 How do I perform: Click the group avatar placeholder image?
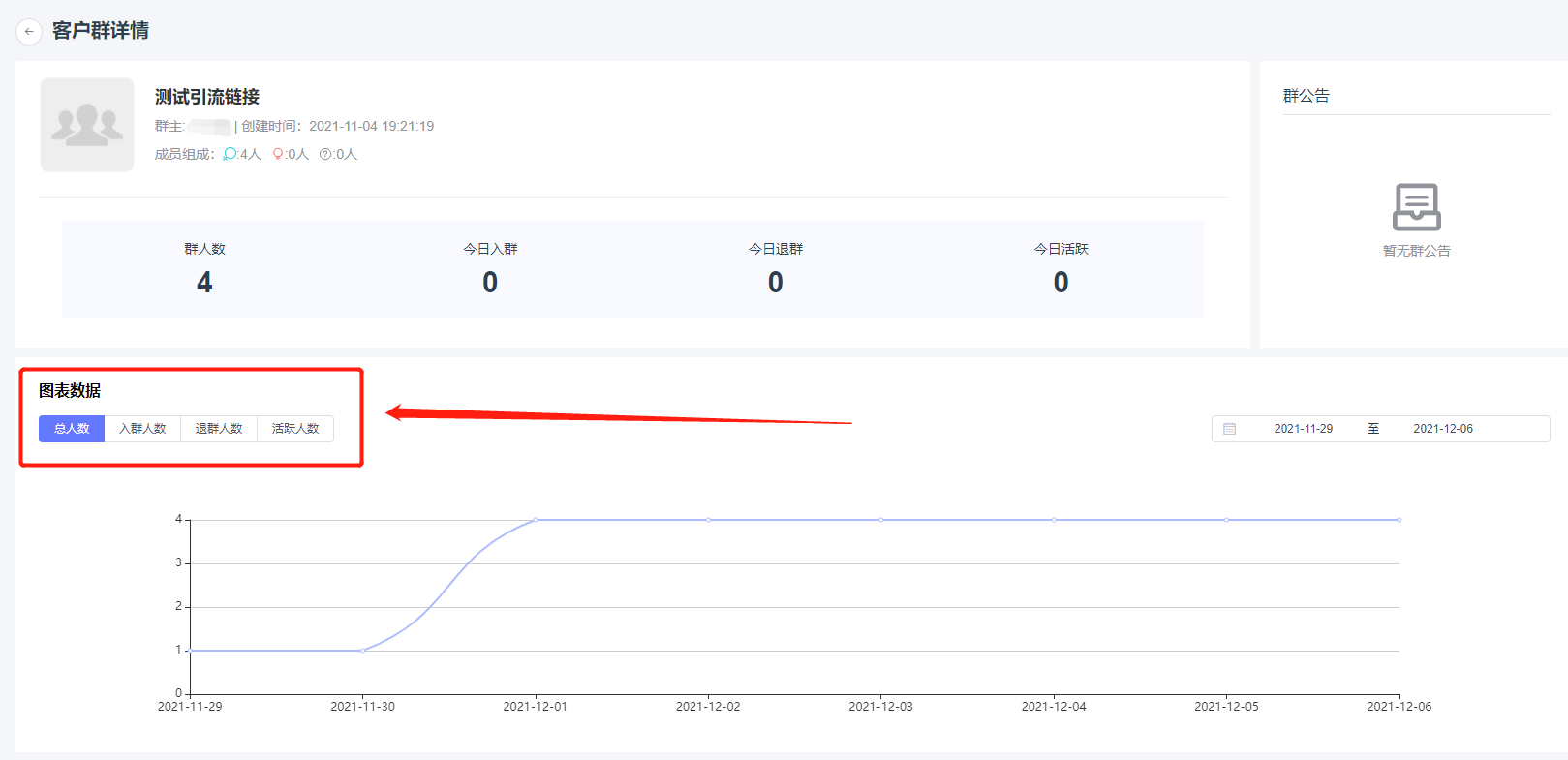tap(87, 125)
